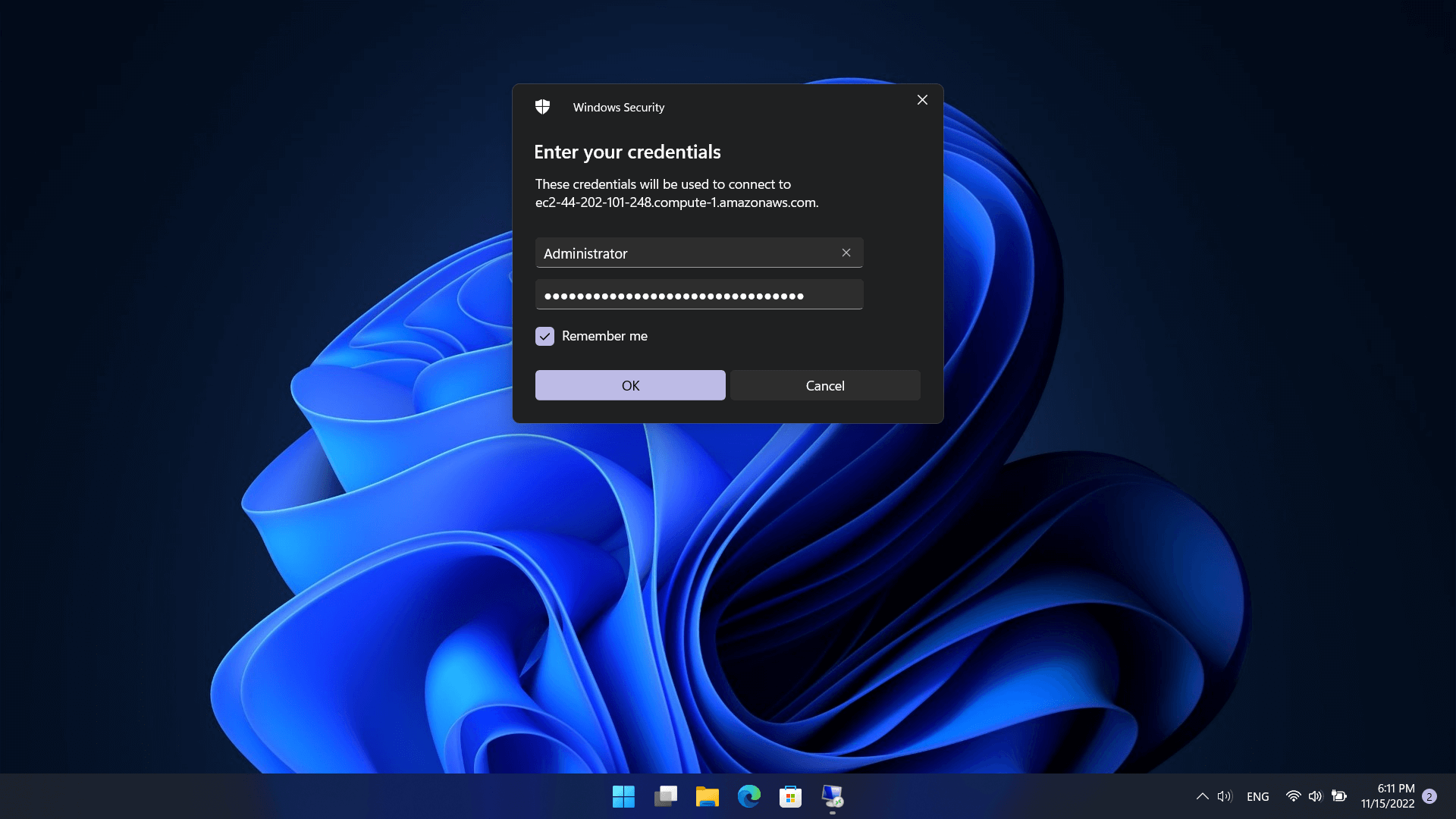Viewport: 1456px width, 819px height.
Task: Clear the Administrator username with the X
Action: tap(846, 253)
